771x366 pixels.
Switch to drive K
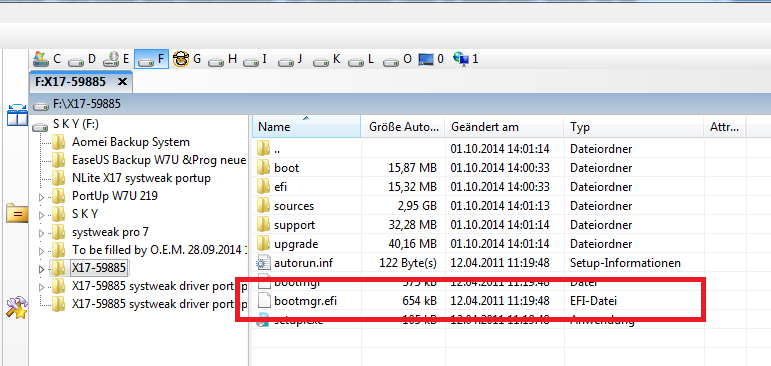327,60
